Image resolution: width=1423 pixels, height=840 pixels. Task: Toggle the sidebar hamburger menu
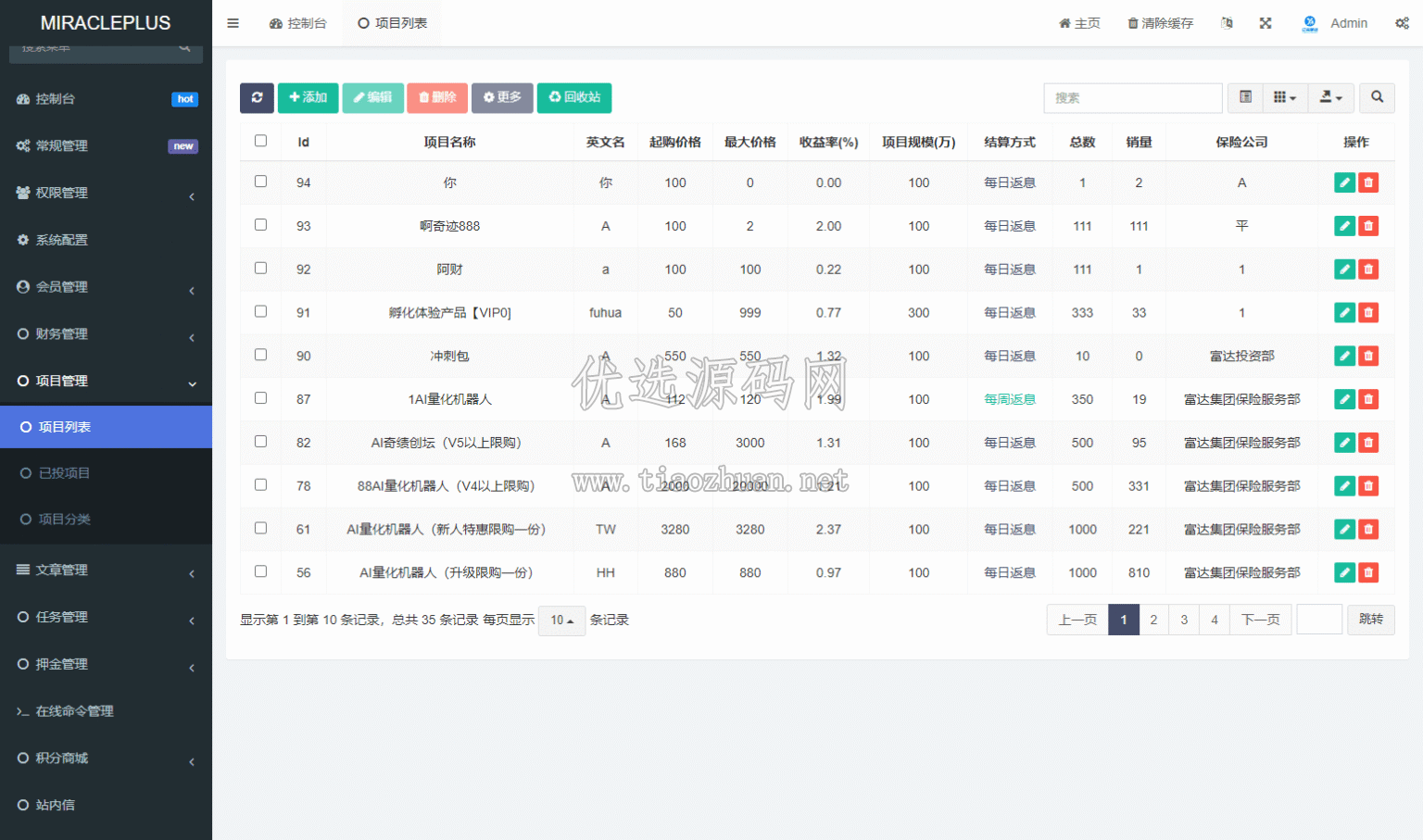tap(233, 23)
